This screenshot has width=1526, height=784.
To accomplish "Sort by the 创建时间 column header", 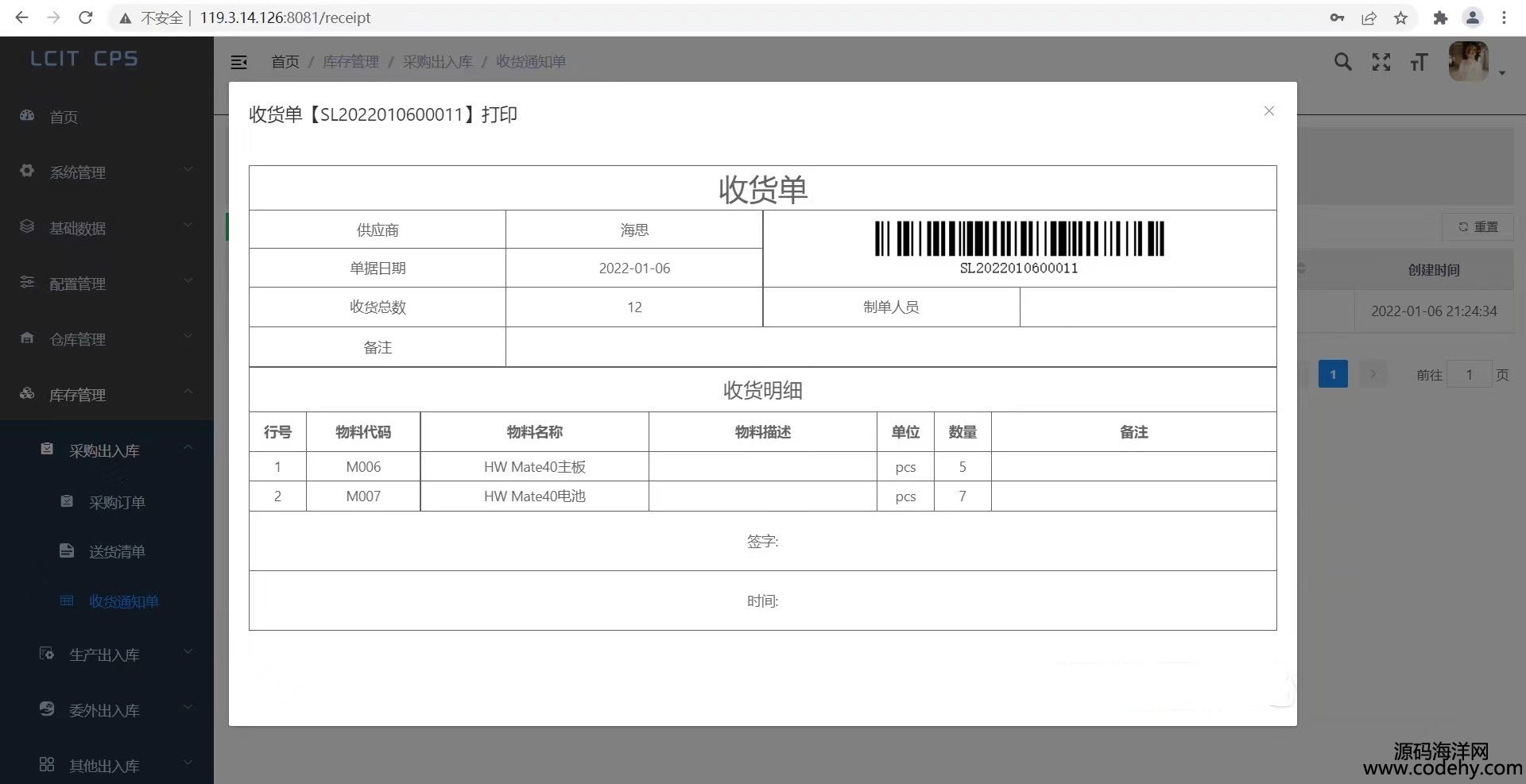I will tap(1434, 270).
